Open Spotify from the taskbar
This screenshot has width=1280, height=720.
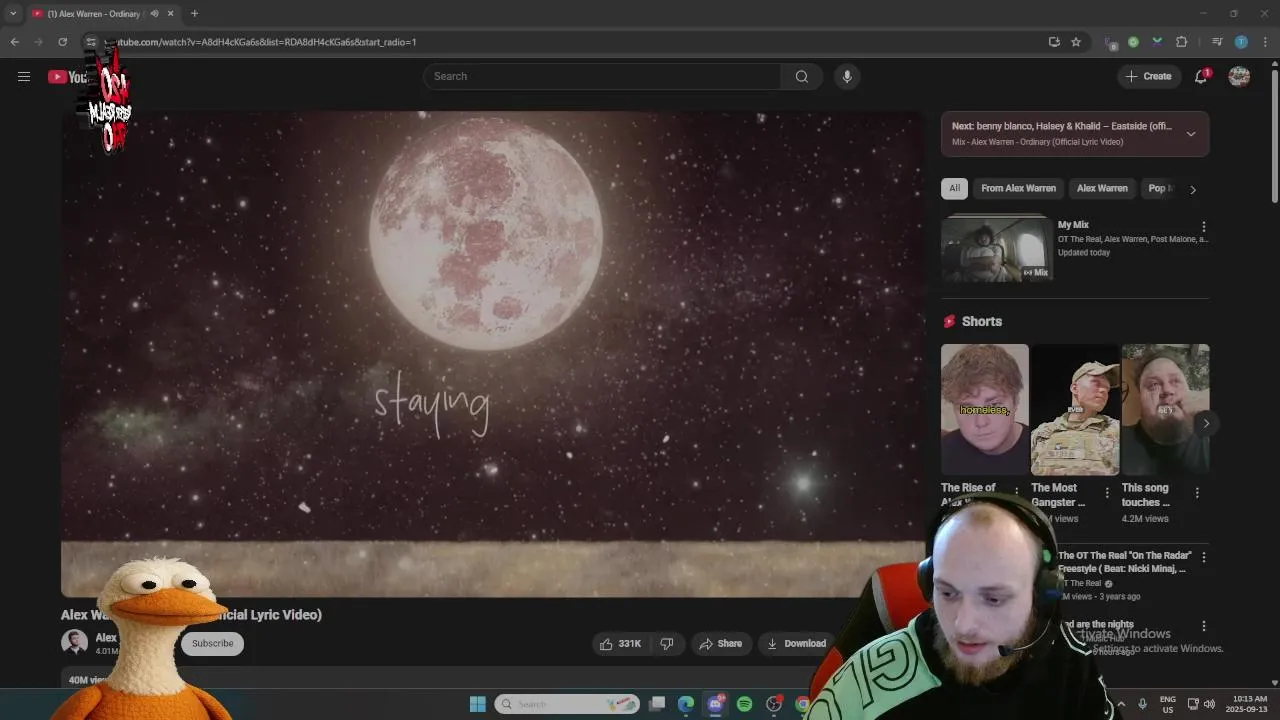click(744, 704)
